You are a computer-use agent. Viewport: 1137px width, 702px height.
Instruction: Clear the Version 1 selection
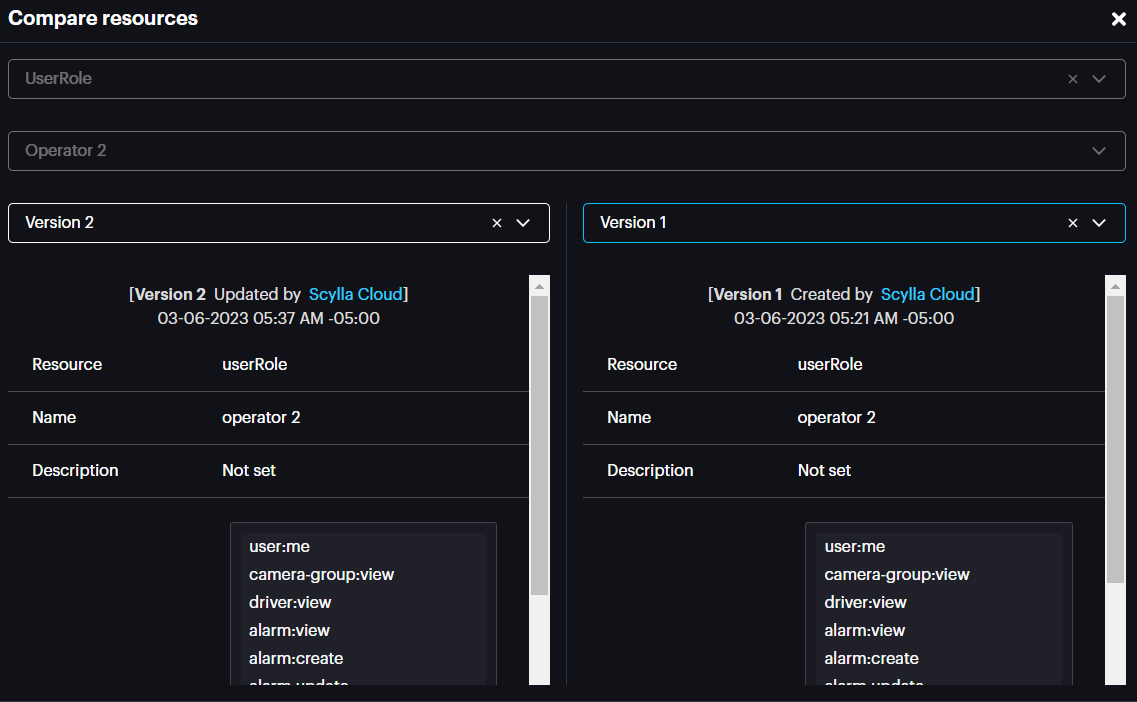coord(1073,223)
